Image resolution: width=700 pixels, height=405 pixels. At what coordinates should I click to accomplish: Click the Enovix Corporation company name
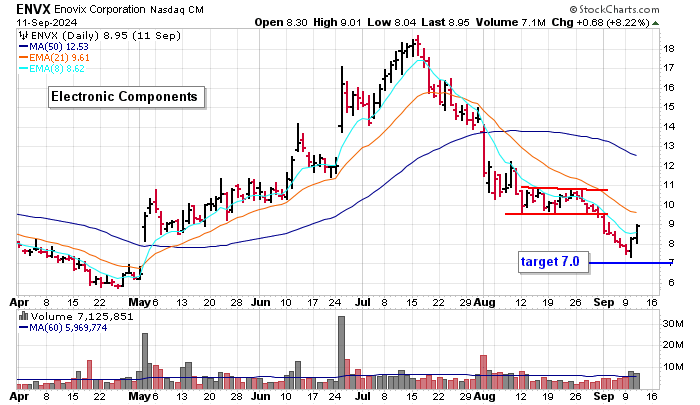click(100, 9)
